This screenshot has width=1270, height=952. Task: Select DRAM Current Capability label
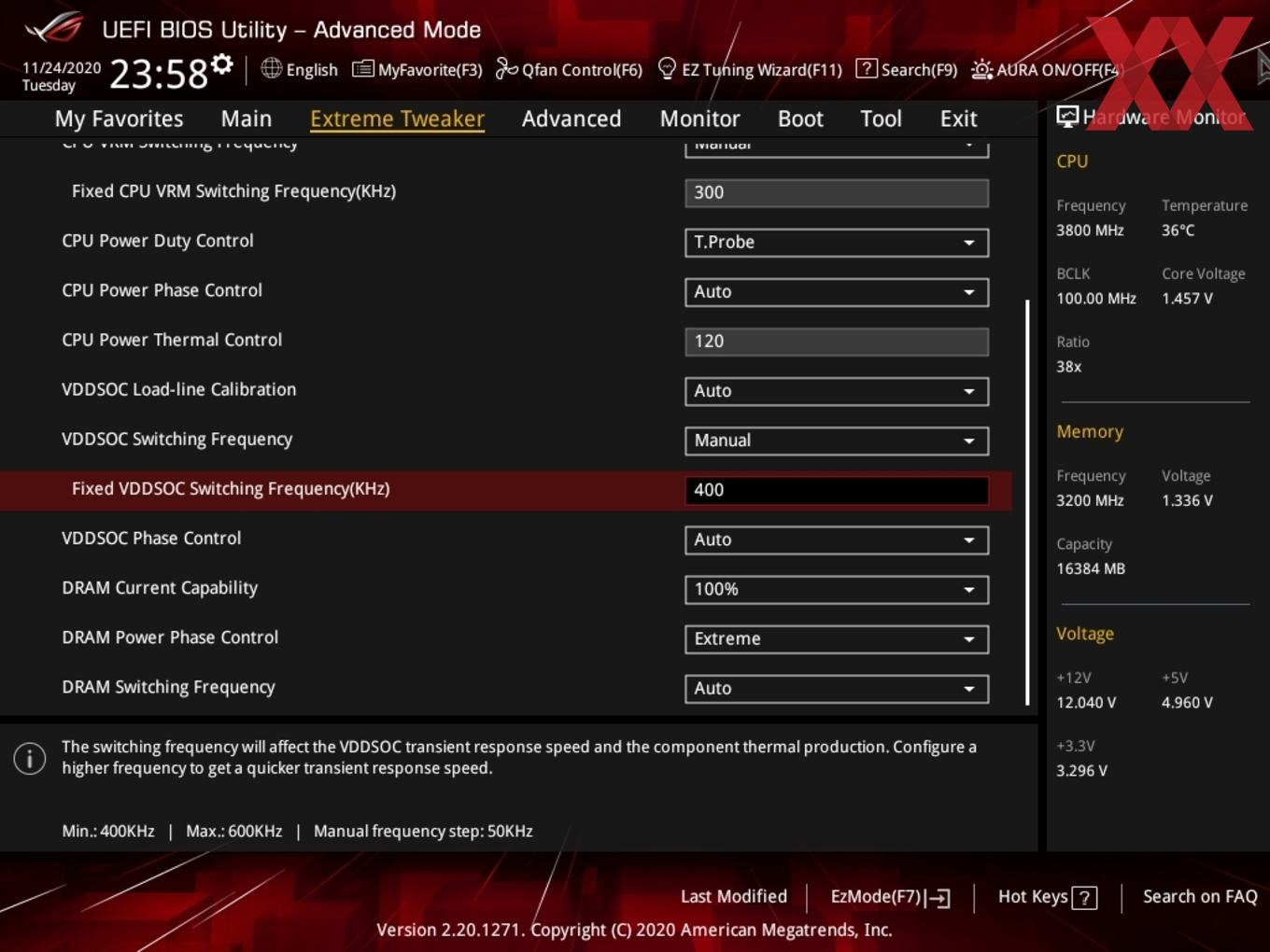coord(160,588)
